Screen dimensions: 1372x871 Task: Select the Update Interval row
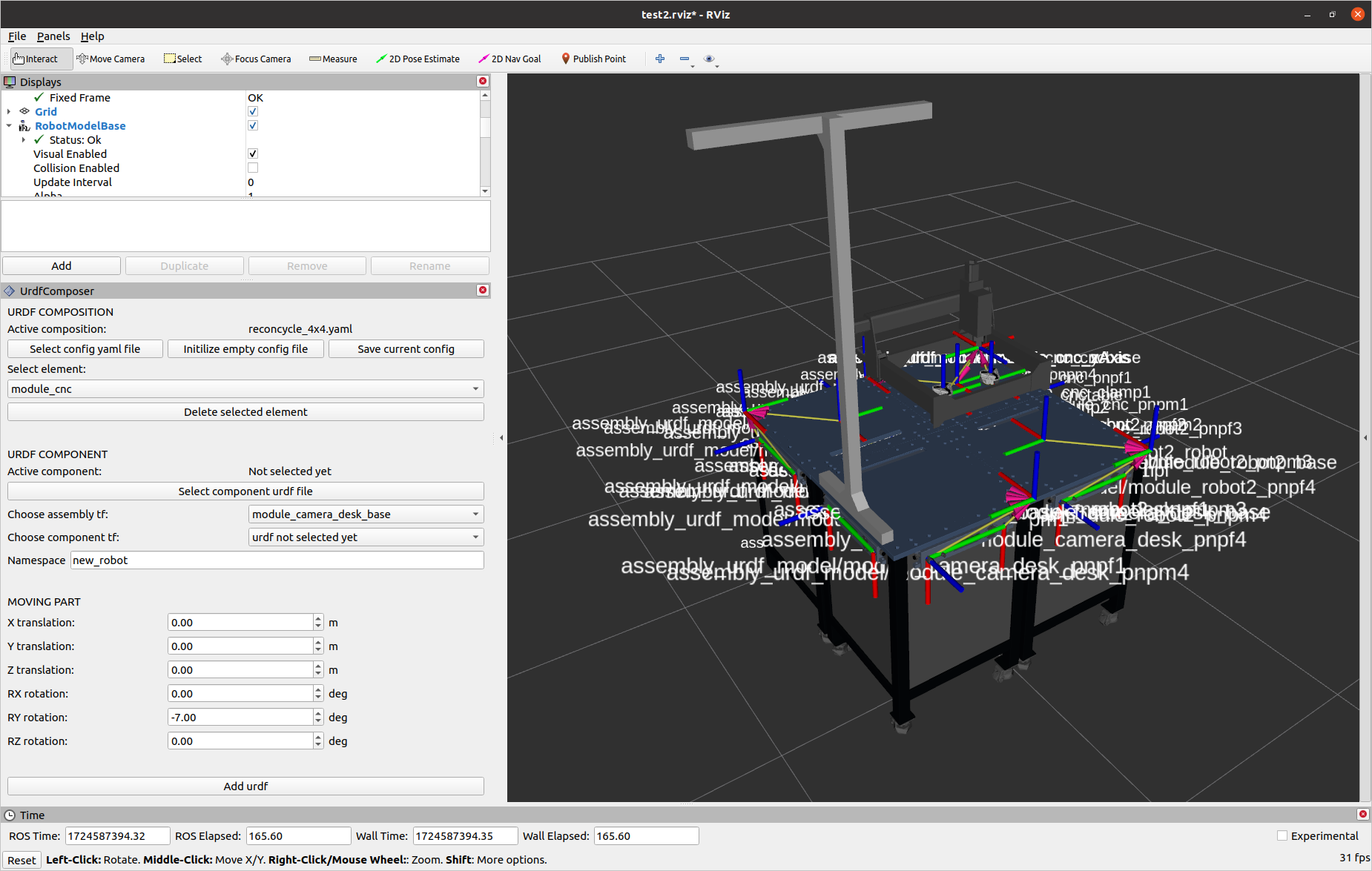pos(241,182)
